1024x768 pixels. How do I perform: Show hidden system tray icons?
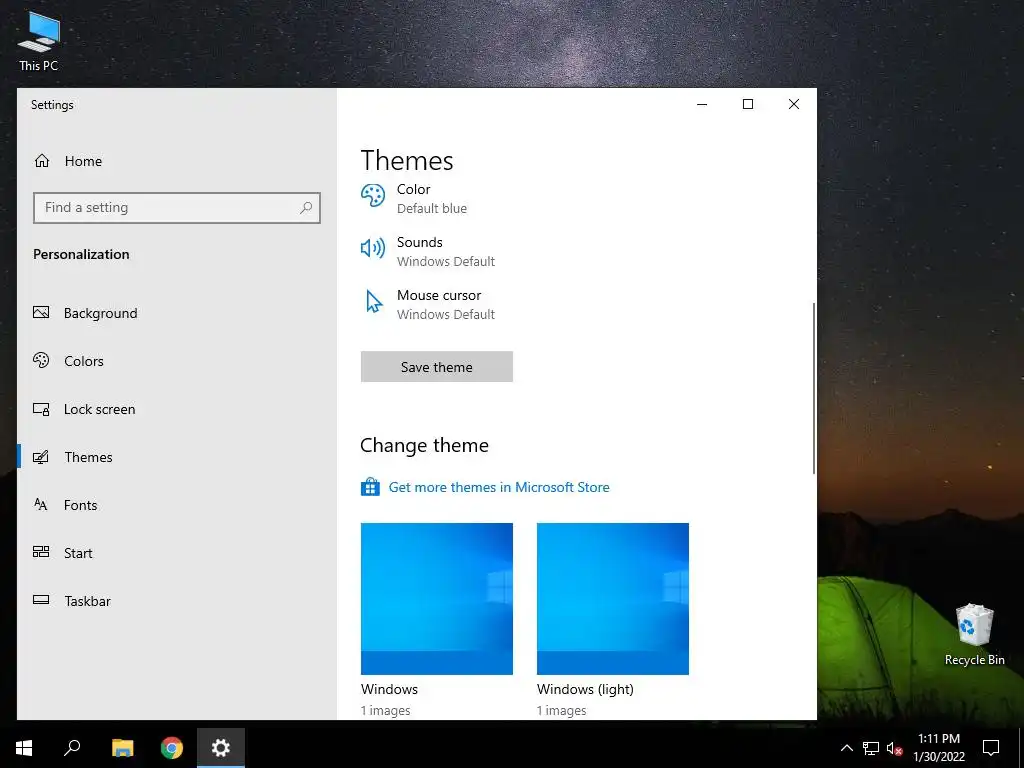tap(846, 748)
